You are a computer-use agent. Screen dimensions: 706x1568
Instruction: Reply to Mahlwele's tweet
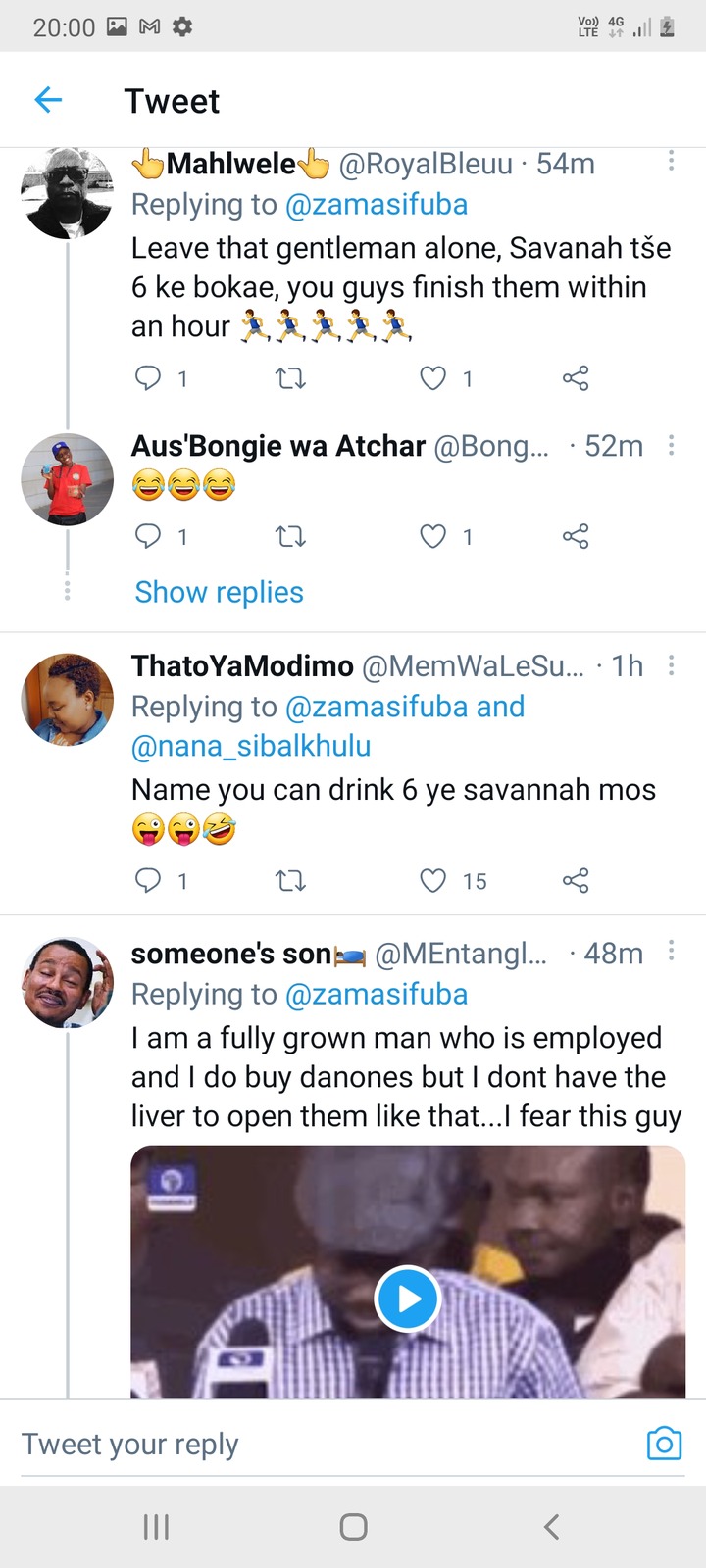point(147,378)
